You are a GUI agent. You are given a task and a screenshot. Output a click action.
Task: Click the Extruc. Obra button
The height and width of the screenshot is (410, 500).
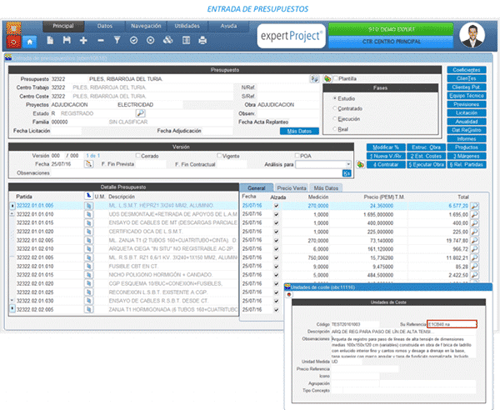coord(426,147)
